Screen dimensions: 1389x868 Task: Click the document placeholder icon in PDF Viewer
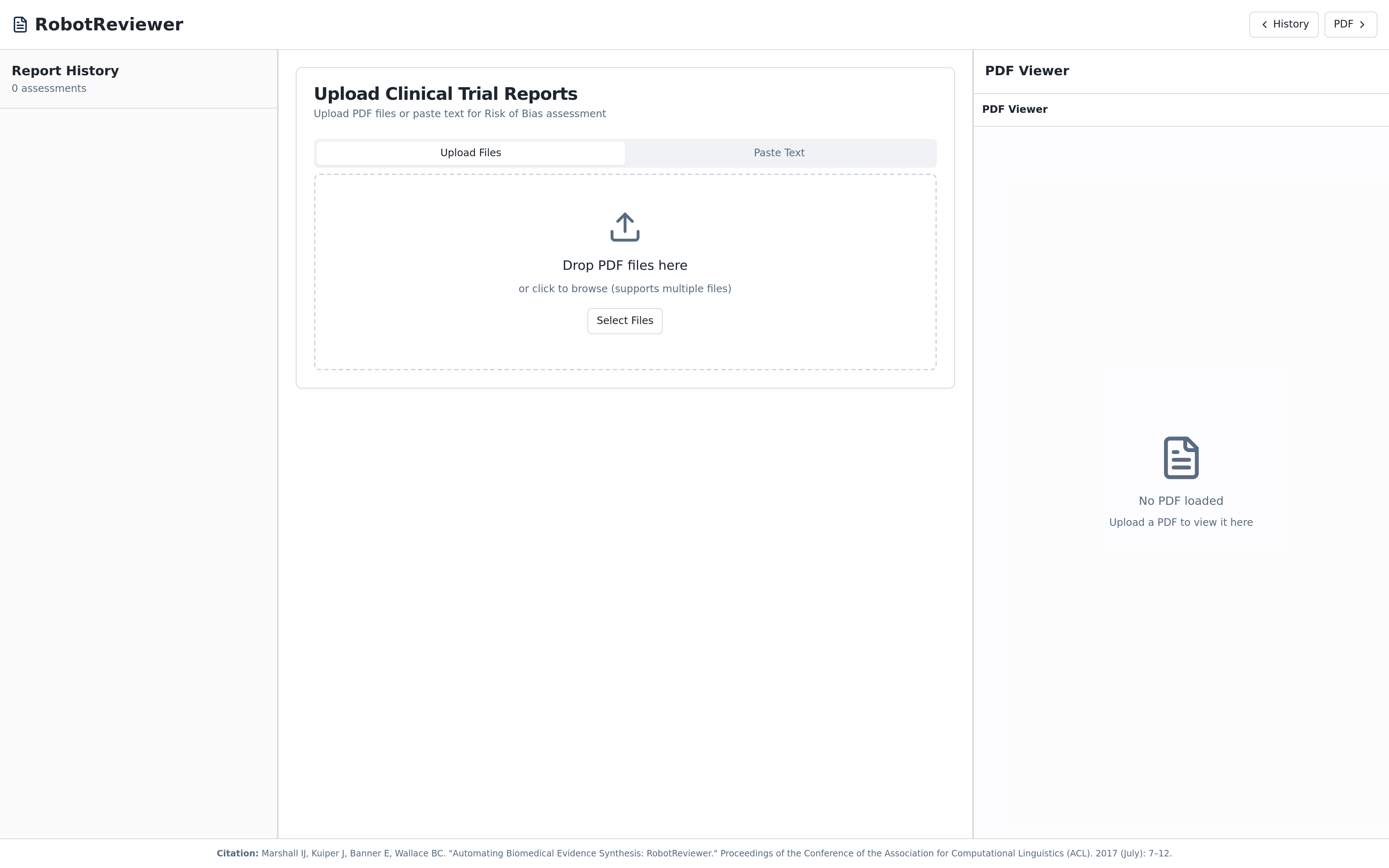pyautogui.click(x=1181, y=457)
